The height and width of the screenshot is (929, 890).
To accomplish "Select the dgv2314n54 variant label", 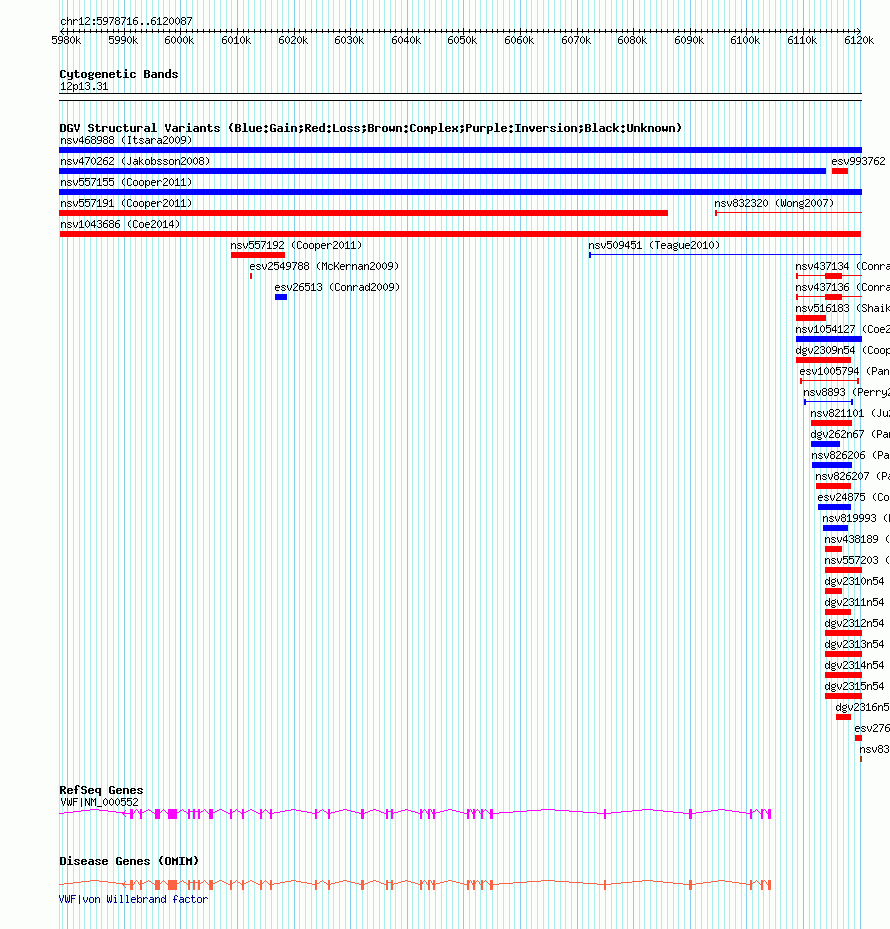I will click(854, 665).
